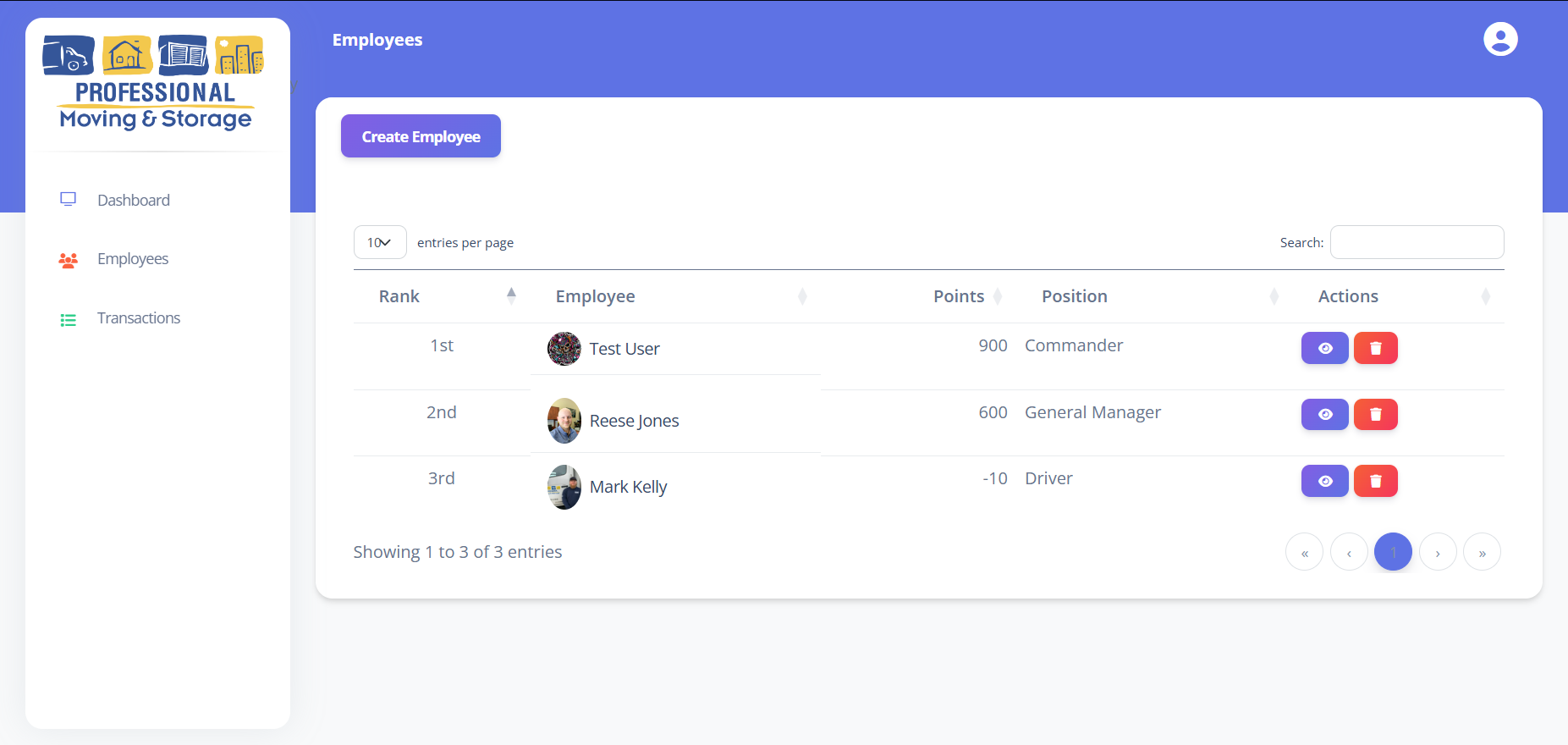This screenshot has width=1568, height=745.
Task: View Reese Jones's profile via eye button
Action: tap(1324, 414)
